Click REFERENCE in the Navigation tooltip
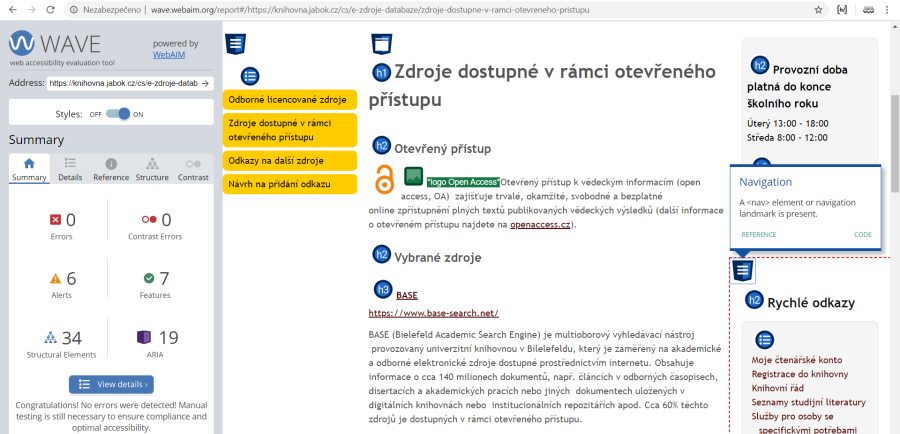The width and height of the screenshot is (900, 434). [x=759, y=235]
